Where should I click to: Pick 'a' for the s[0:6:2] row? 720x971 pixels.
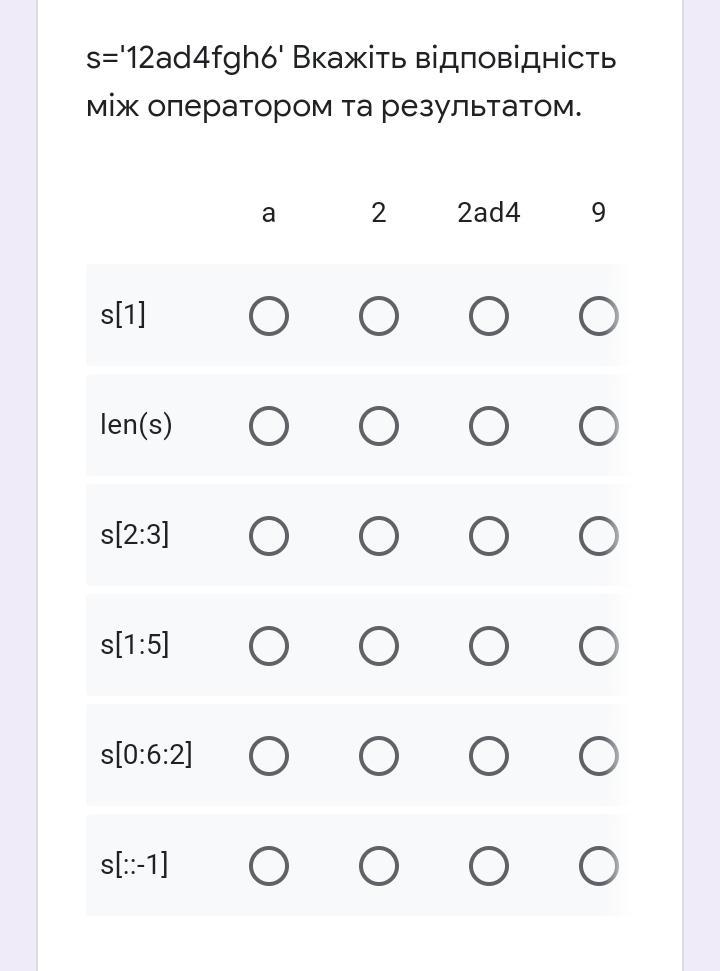[x=269, y=755]
